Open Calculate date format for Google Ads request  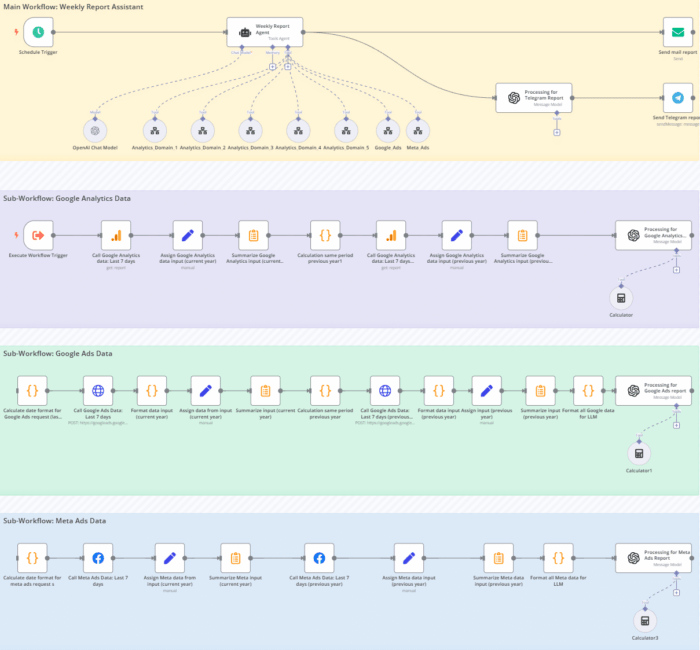click(x=32, y=391)
